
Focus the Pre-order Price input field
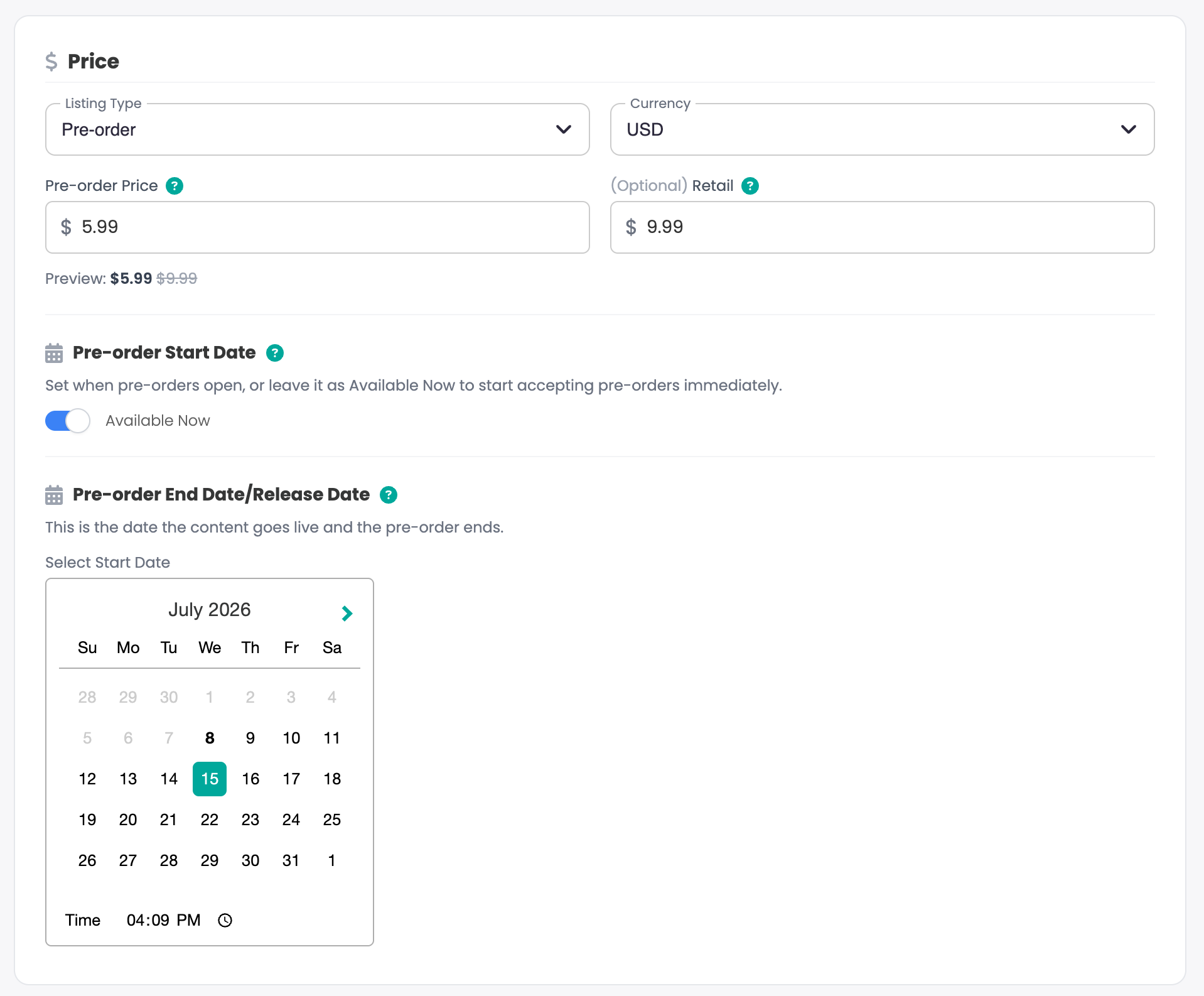point(317,227)
